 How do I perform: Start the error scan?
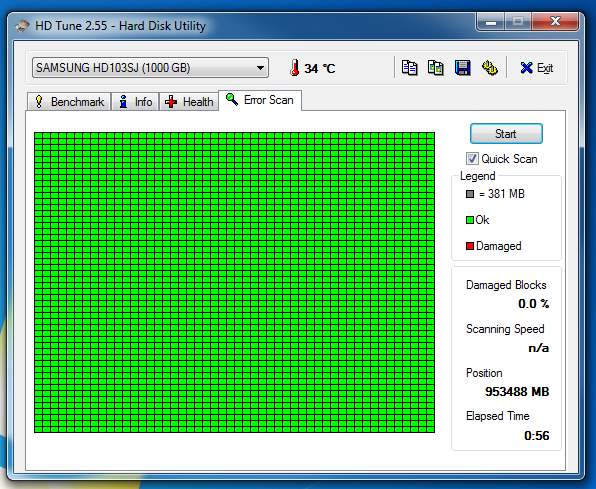[x=506, y=133]
